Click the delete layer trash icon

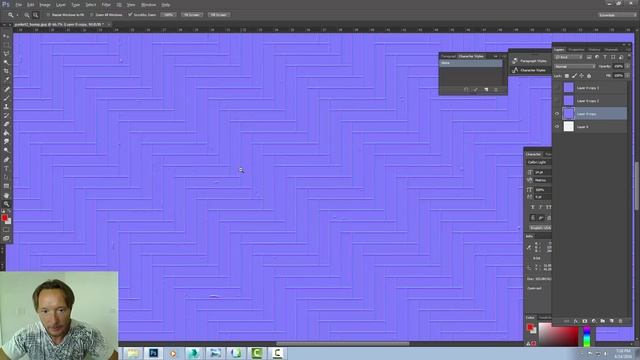coord(620,321)
